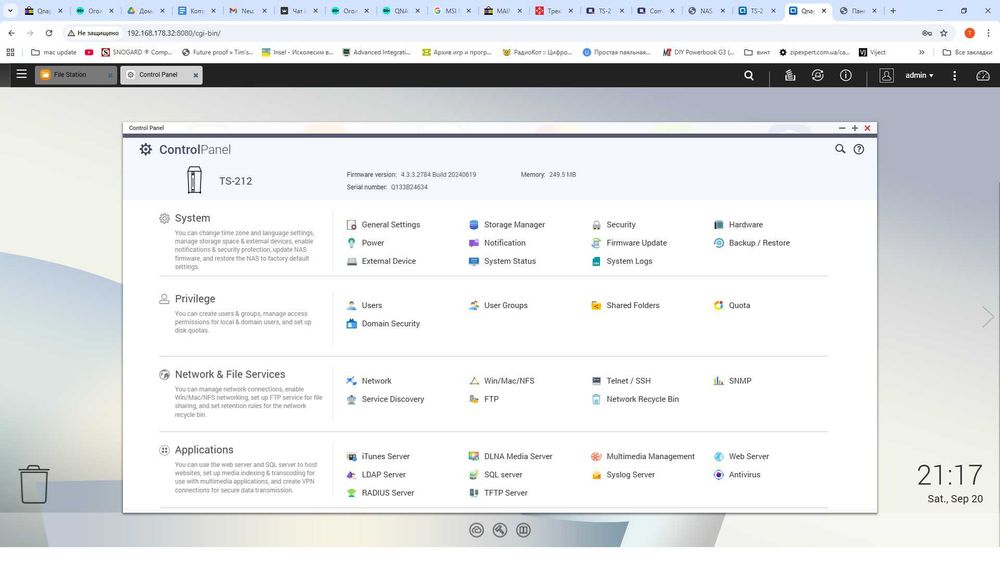Open external devices icon in QTS toolbar

(x=818, y=75)
